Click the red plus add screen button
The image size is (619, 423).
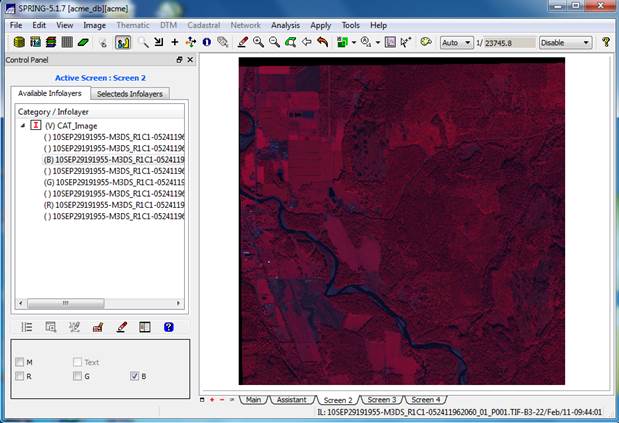[212, 400]
